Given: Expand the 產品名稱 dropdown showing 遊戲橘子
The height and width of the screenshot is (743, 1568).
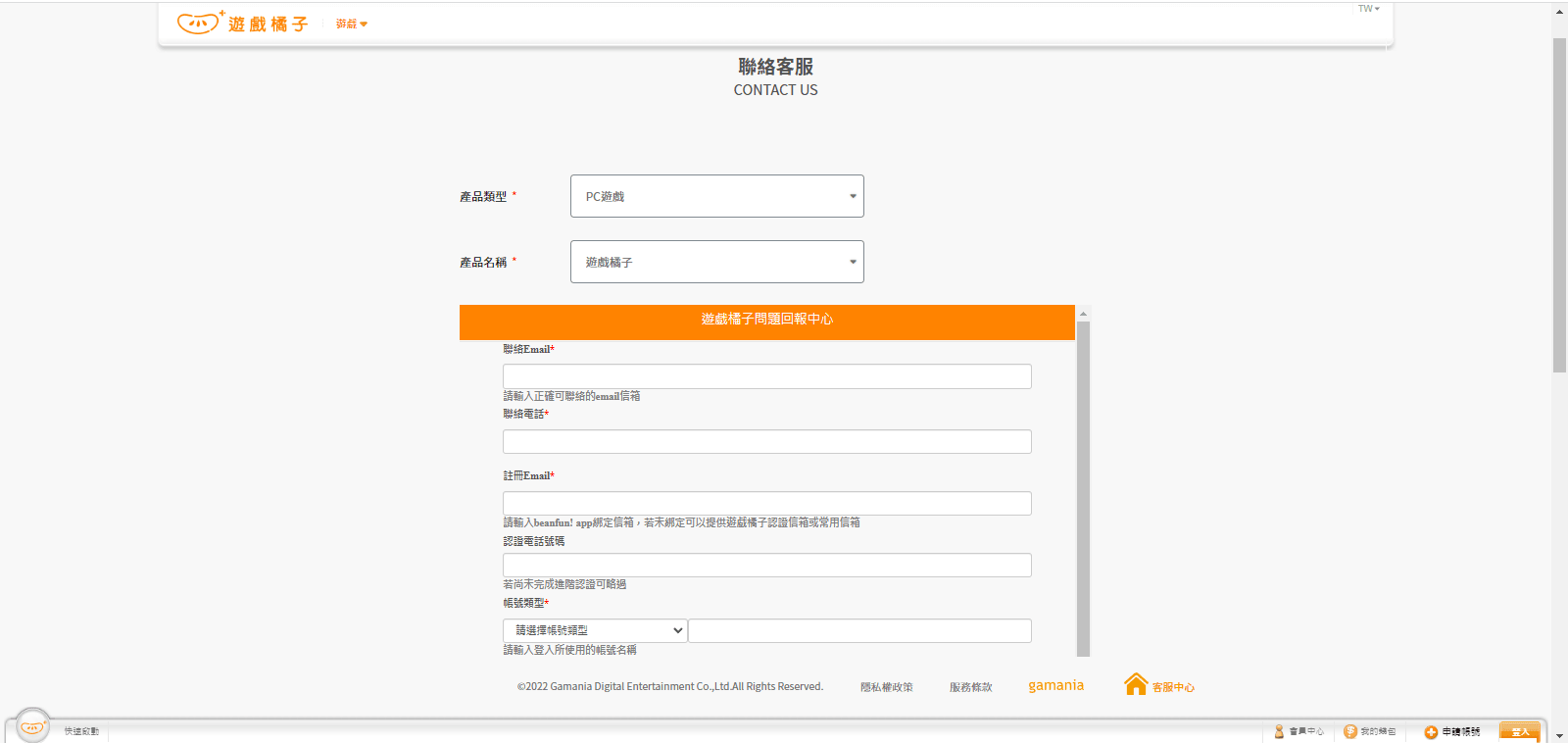Looking at the screenshot, I should click(x=716, y=262).
